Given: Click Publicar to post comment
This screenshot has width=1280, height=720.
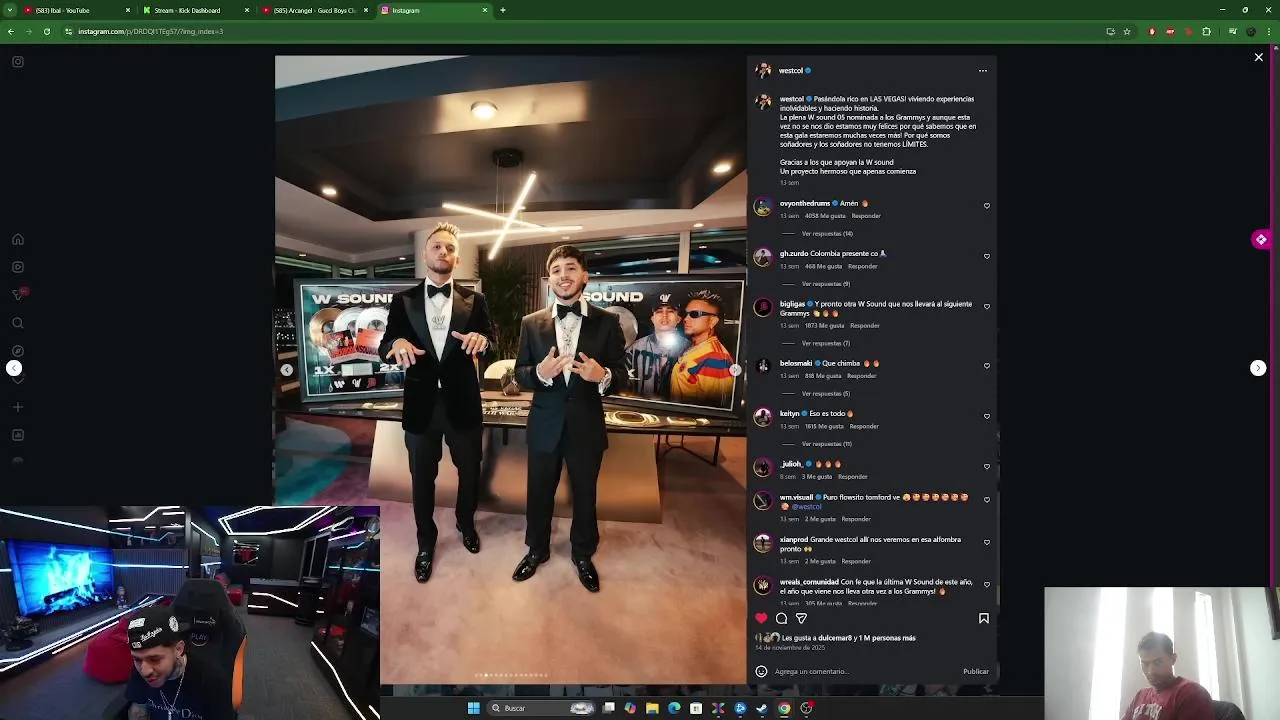Looking at the screenshot, I should pyautogui.click(x=976, y=672).
